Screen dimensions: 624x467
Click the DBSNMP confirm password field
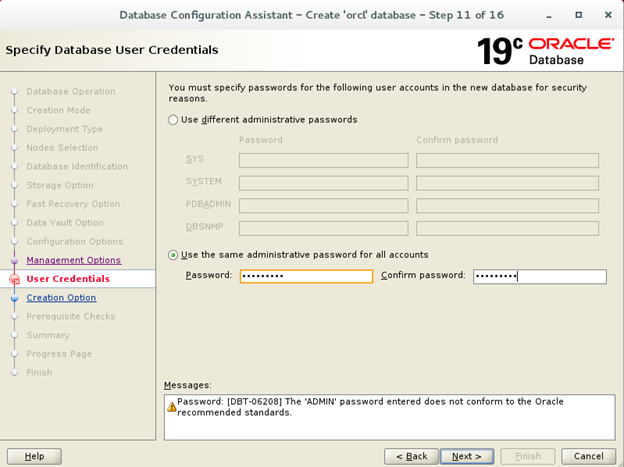tap(507, 229)
